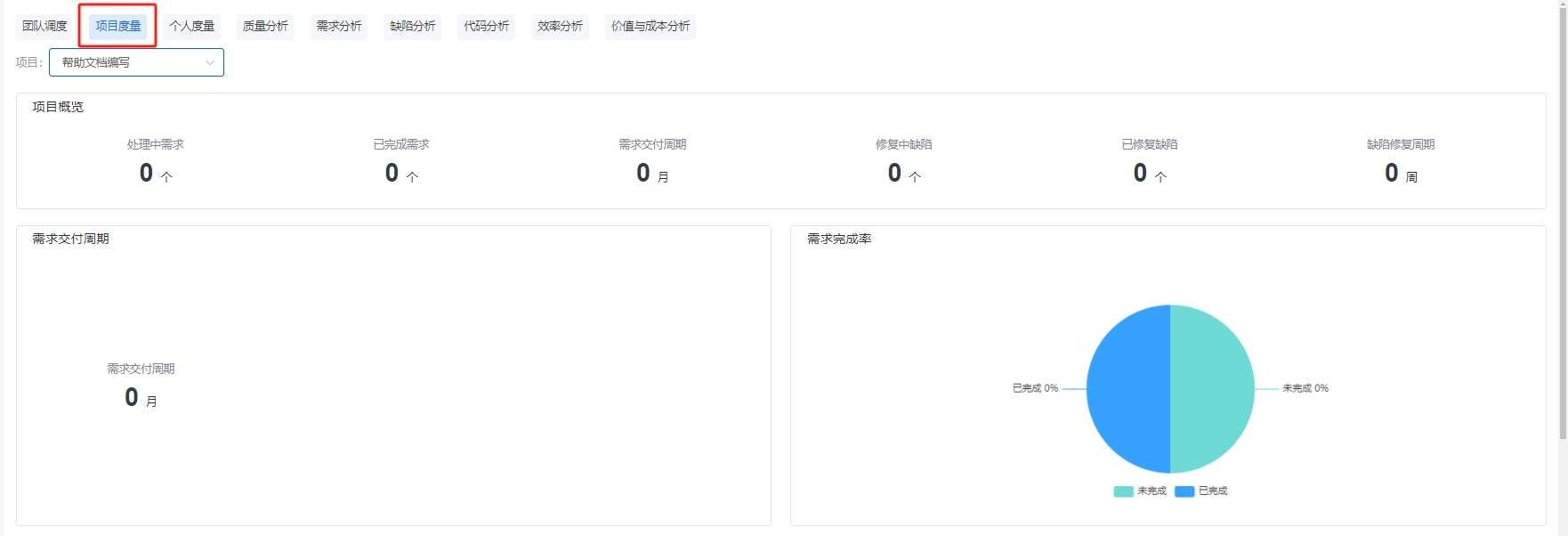1568x536 pixels.
Task: Click the 未完成 0% pie label
Action: [x=1305, y=388]
